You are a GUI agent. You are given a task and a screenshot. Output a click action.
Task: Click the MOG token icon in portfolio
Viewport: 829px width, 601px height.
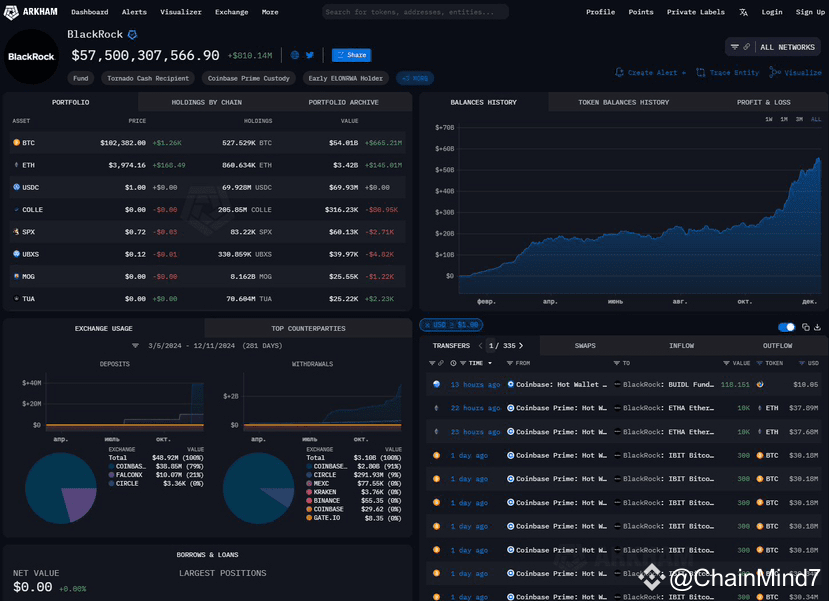click(16, 276)
